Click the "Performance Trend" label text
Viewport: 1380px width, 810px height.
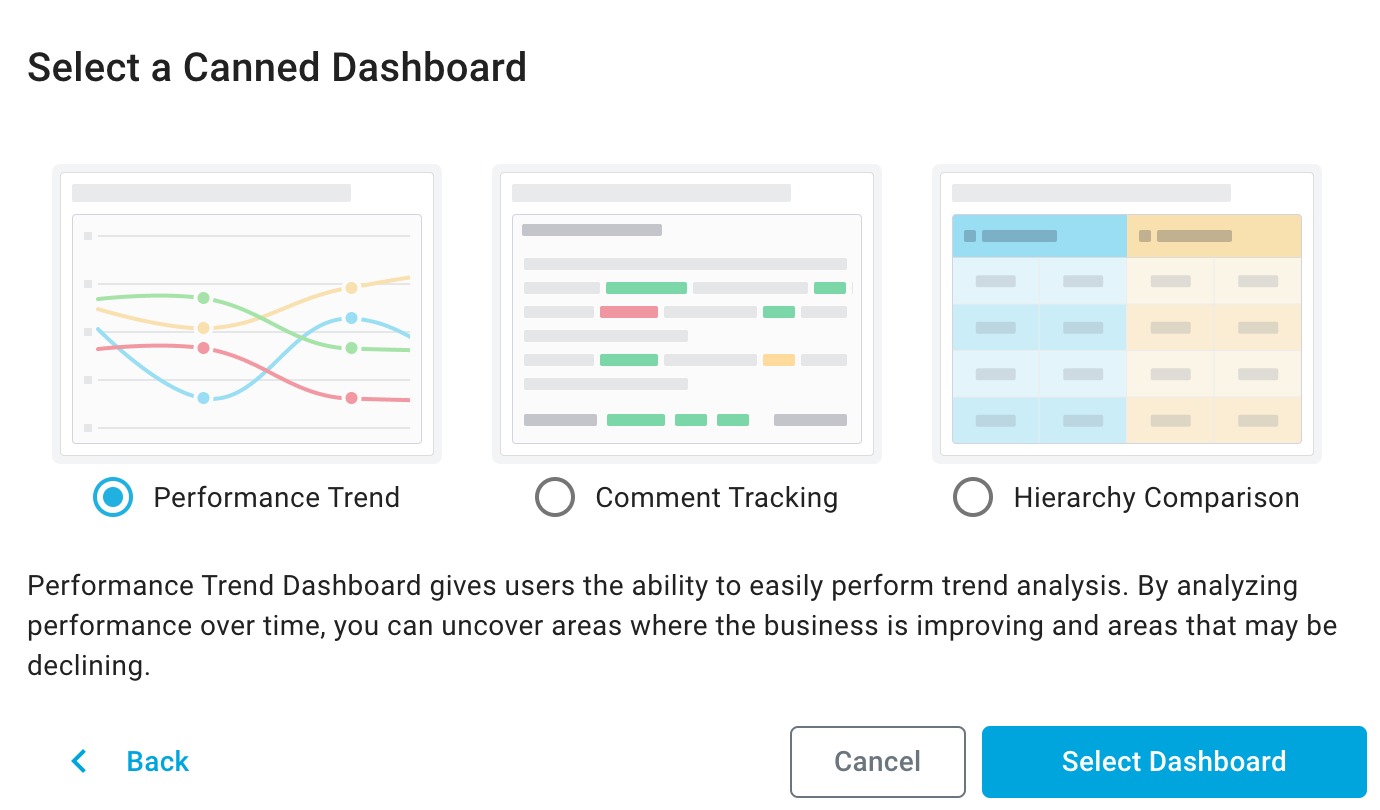pos(276,497)
